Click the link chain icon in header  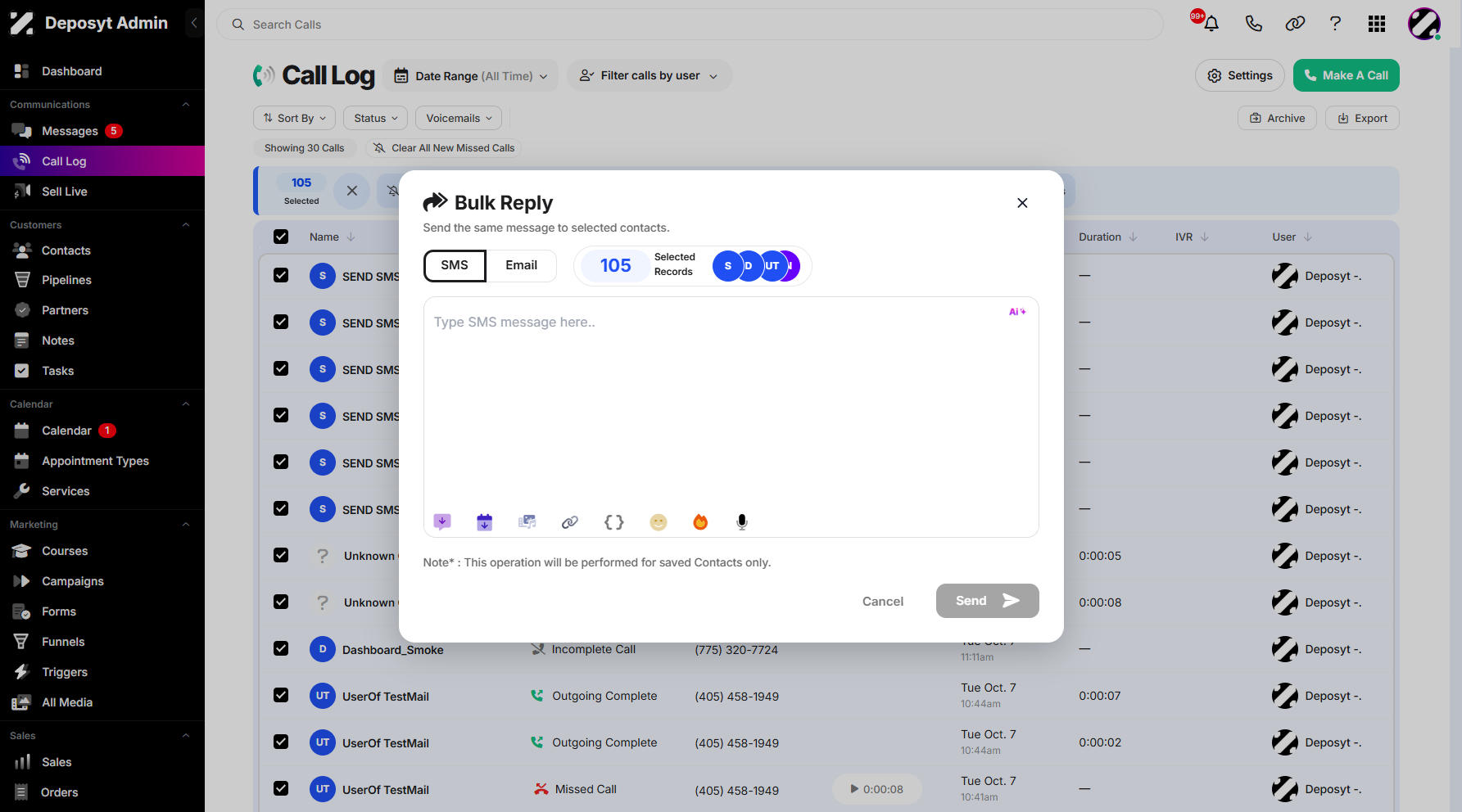point(1295,24)
